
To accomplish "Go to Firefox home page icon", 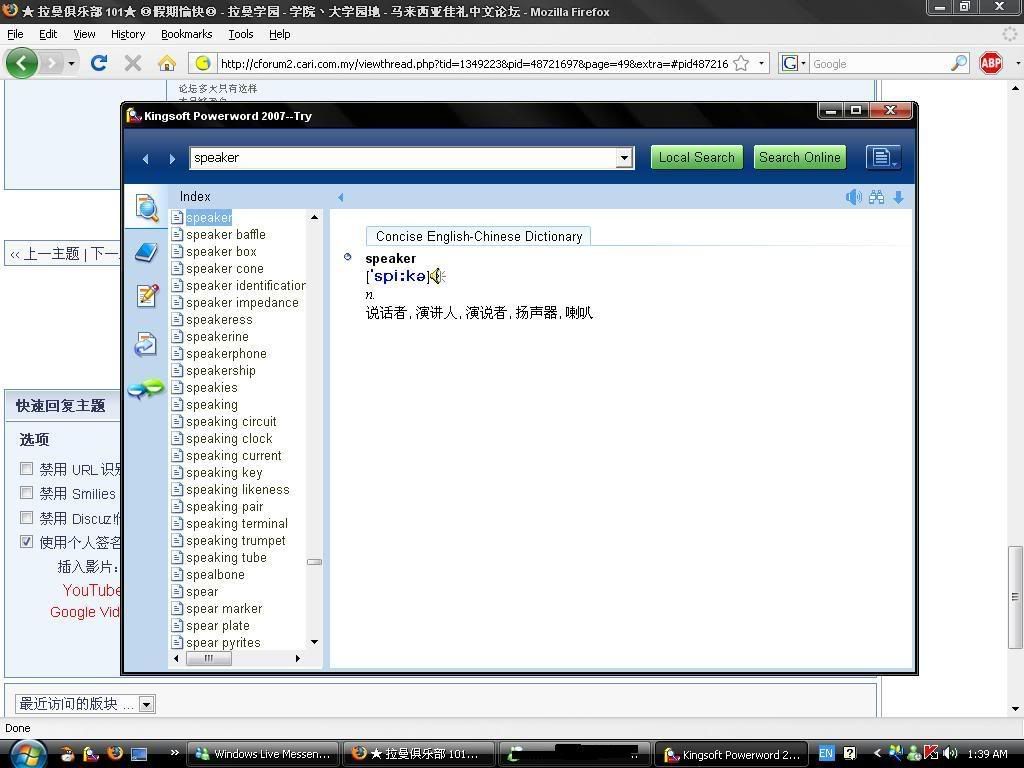I will [x=166, y=63].
